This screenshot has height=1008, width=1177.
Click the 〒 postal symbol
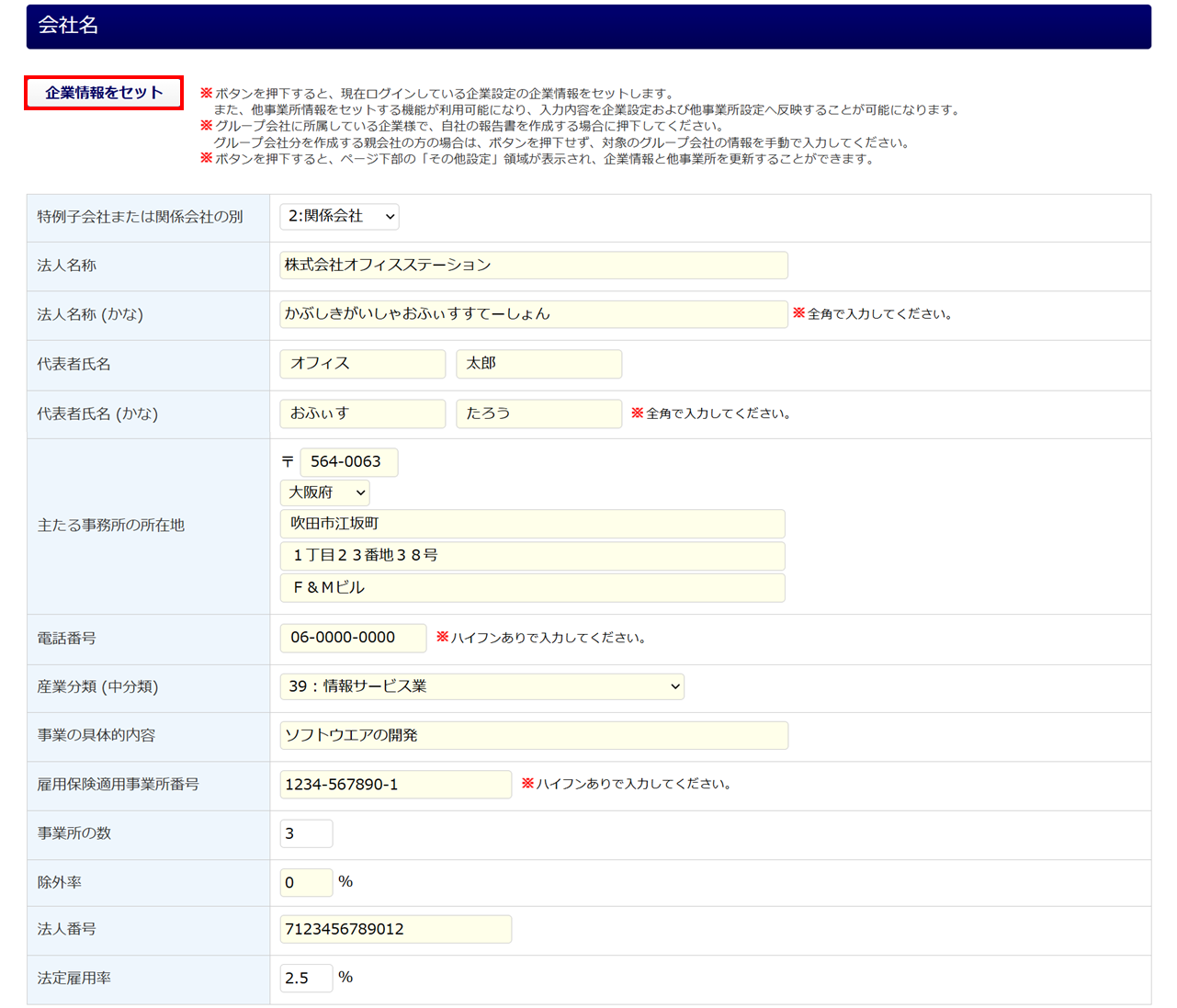[288, 462]
